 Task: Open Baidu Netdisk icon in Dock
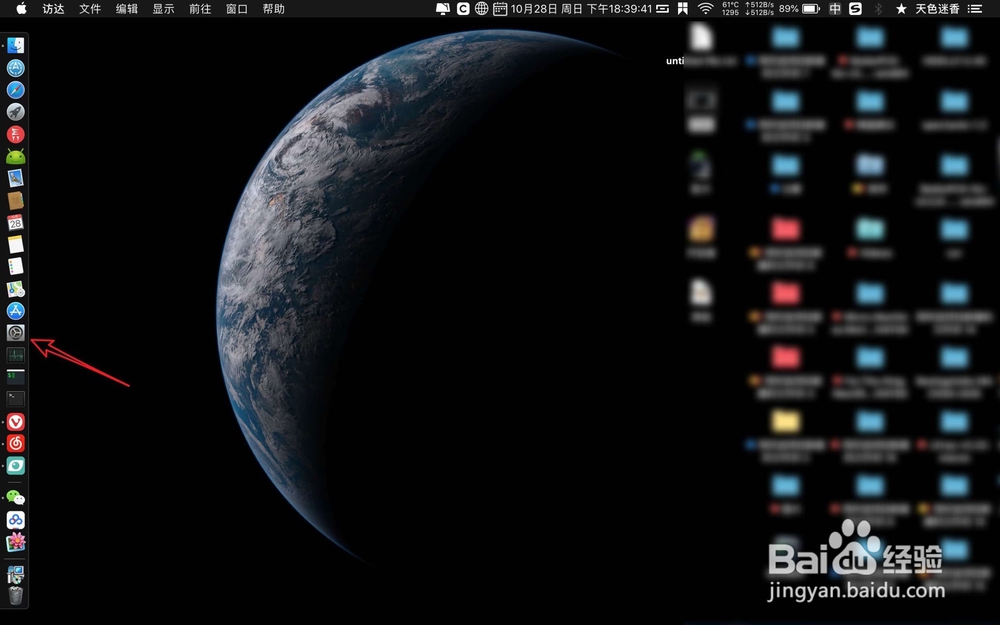pos(16,520)
